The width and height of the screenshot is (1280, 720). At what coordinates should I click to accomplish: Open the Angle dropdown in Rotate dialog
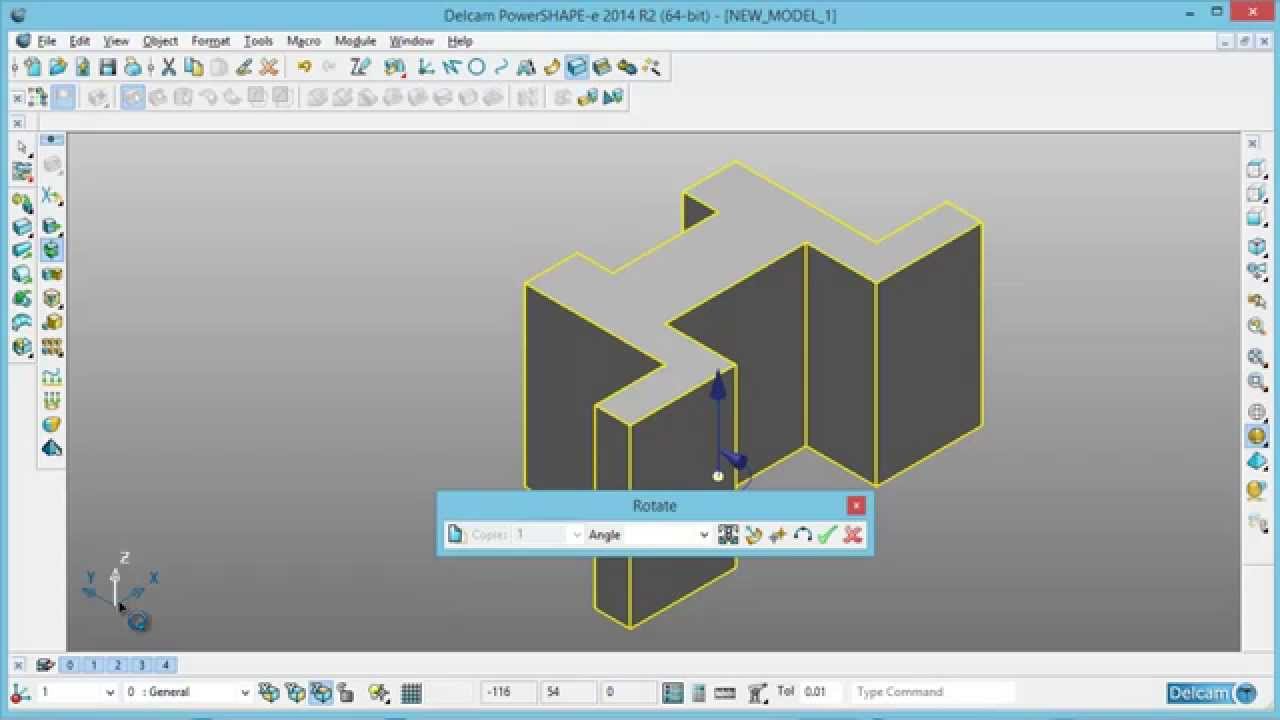703,535
